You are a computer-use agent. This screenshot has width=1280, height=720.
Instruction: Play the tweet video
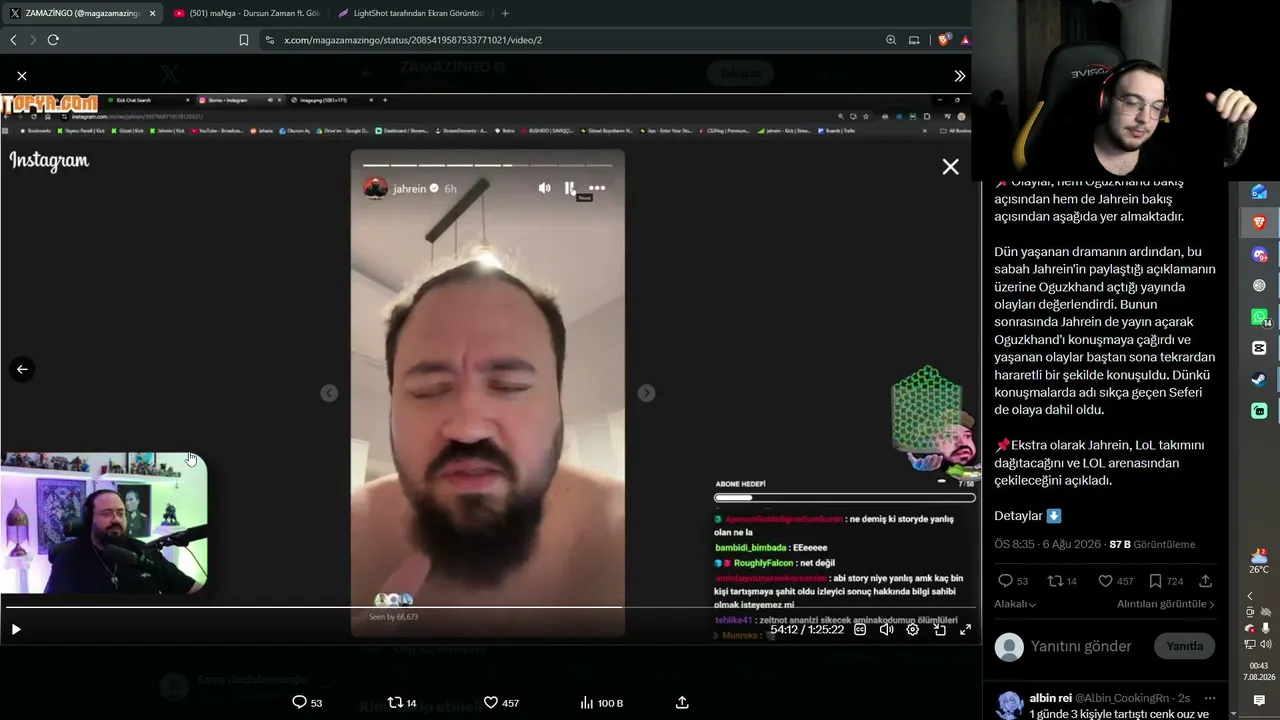16,629
